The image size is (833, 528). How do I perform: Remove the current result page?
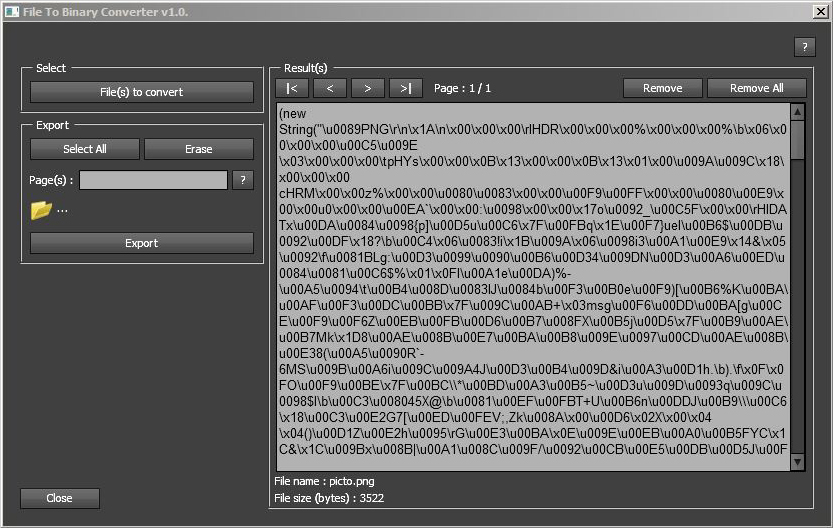pyautogui.click(x=662, y=88)
